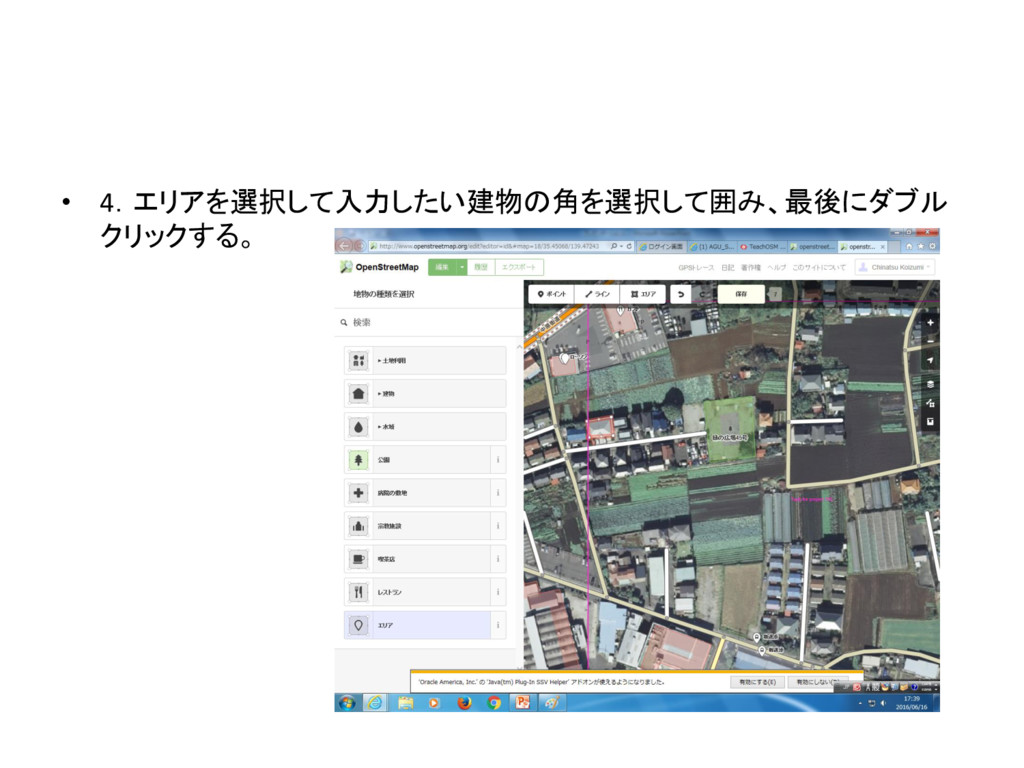Open the editor dropdown arrow next to 編集
The width and height of the screenshot is (1024, 768).
pyautogui.click(x=462, y=267)
